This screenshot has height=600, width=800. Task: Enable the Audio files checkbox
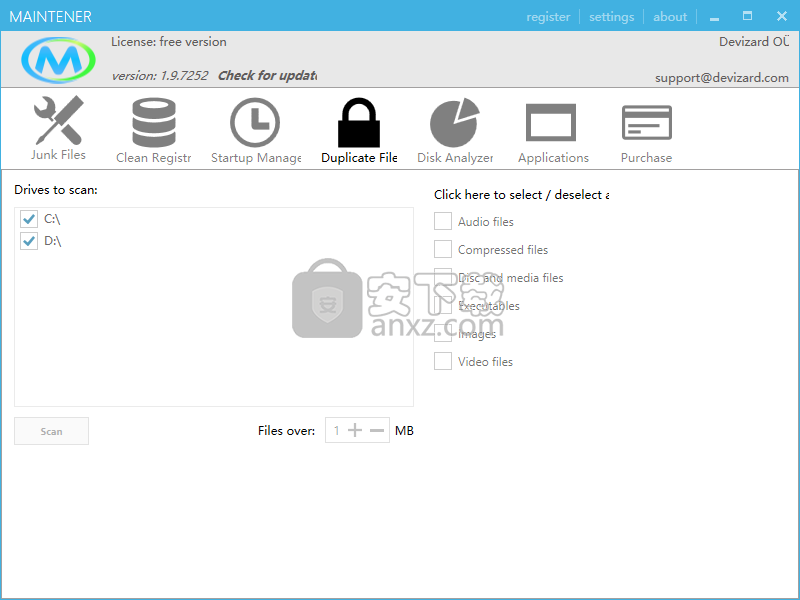click(x=443, y=221)
